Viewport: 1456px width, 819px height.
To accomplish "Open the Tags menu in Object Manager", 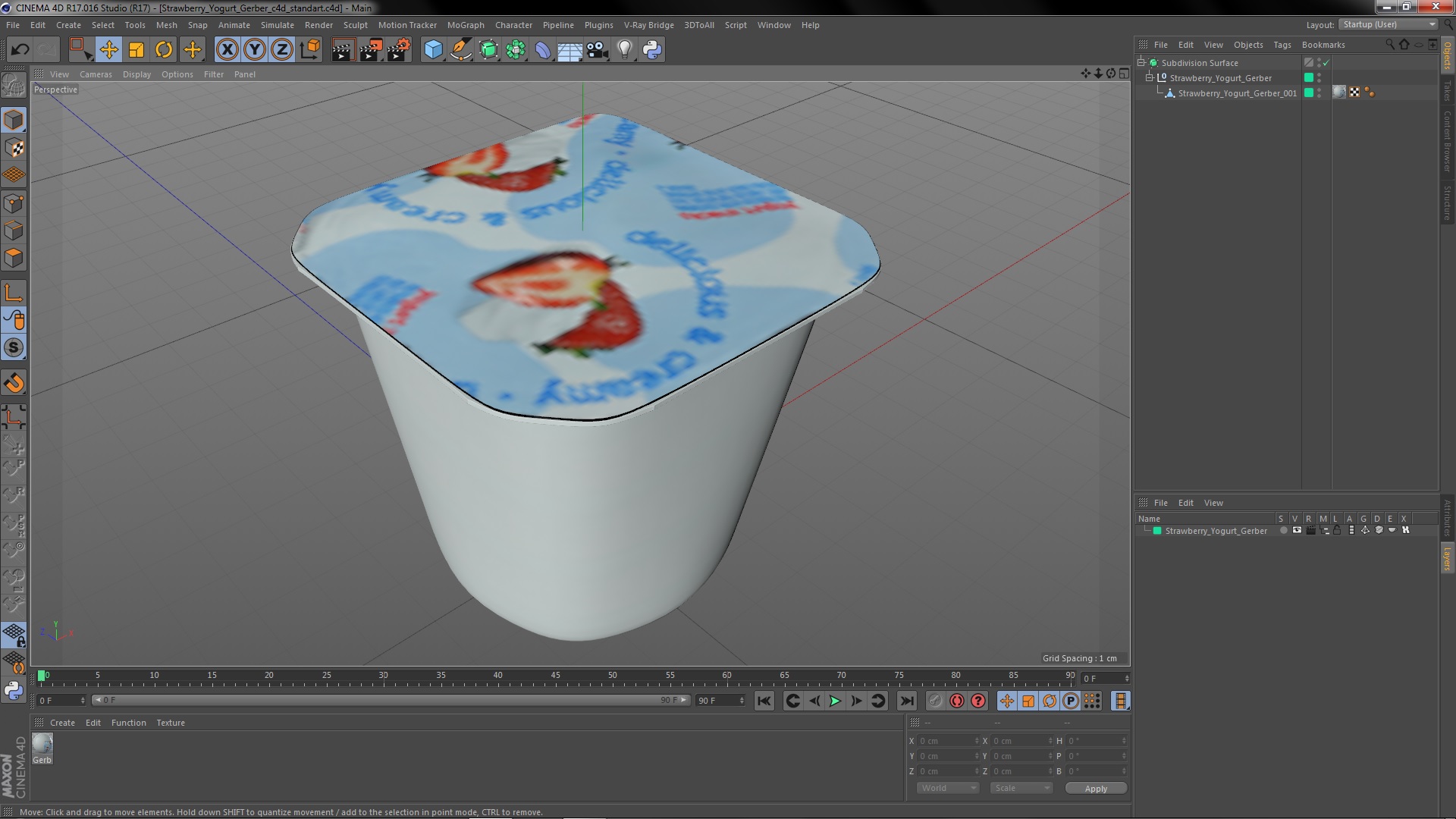I will point(1282,45).
